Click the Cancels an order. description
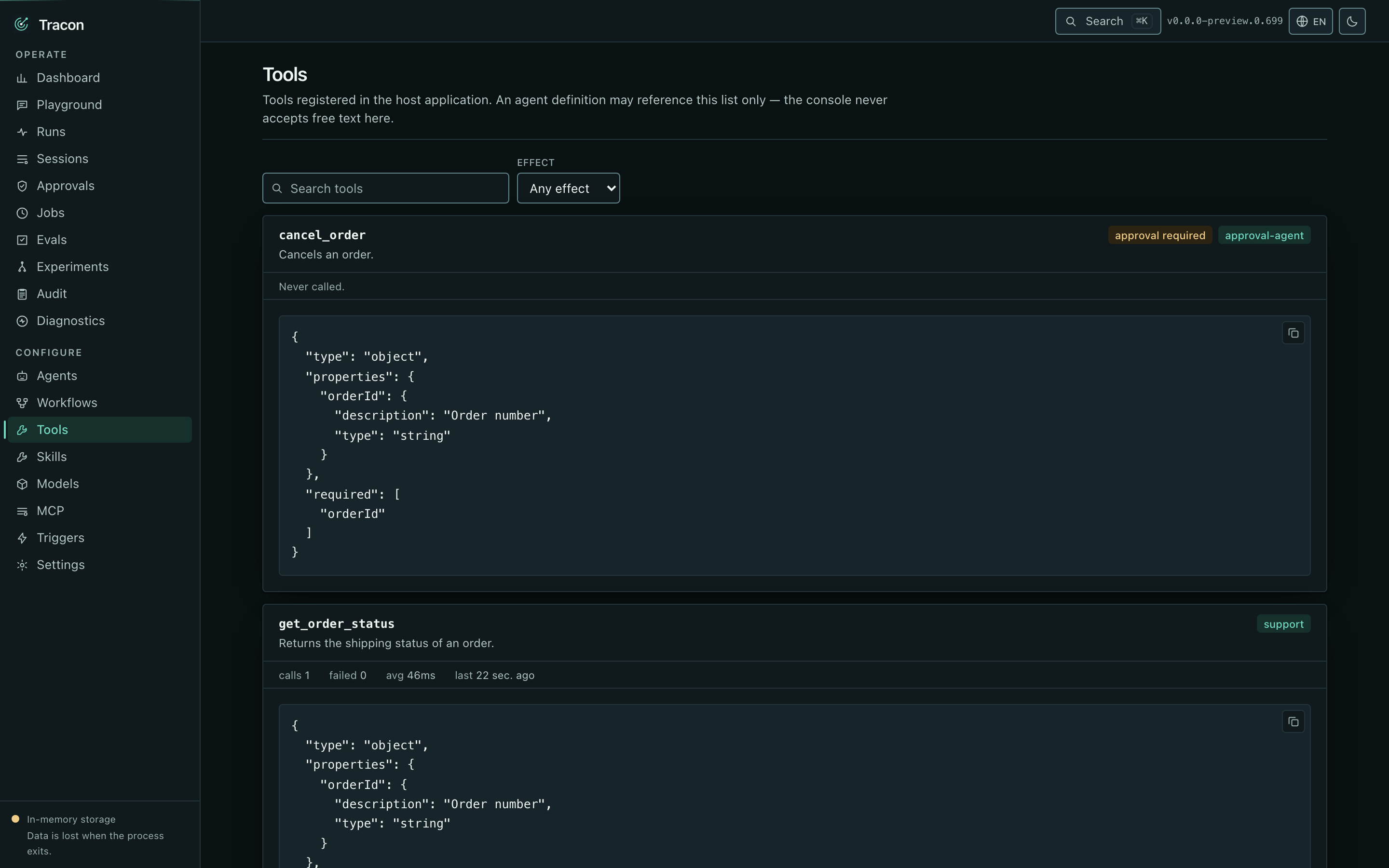The image size is (1389, 868). click(x=326, y=254)
